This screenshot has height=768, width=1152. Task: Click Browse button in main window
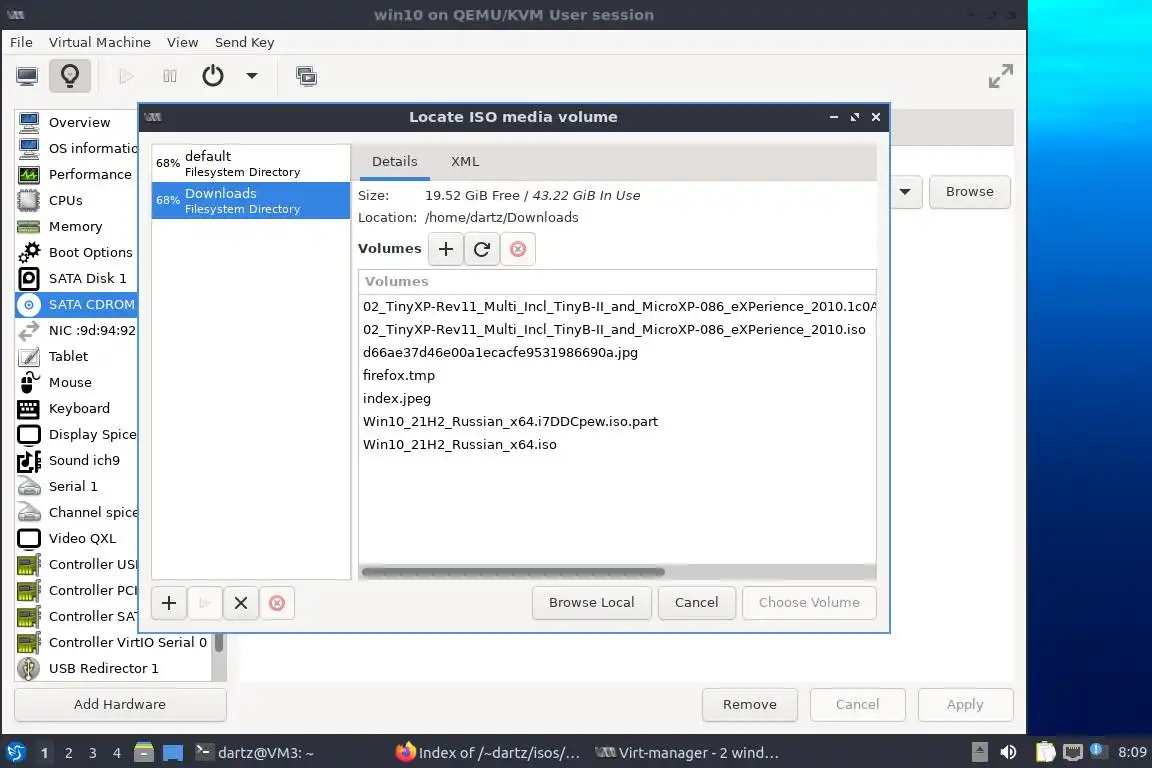point(969,192)
